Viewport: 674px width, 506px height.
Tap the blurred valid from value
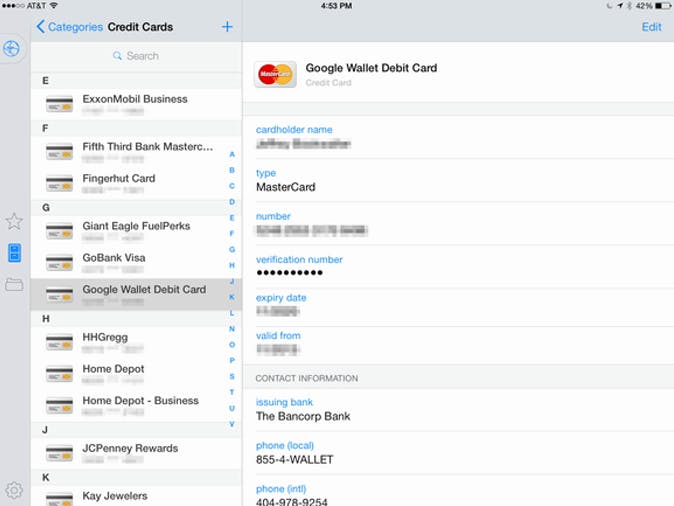[277, 349]
